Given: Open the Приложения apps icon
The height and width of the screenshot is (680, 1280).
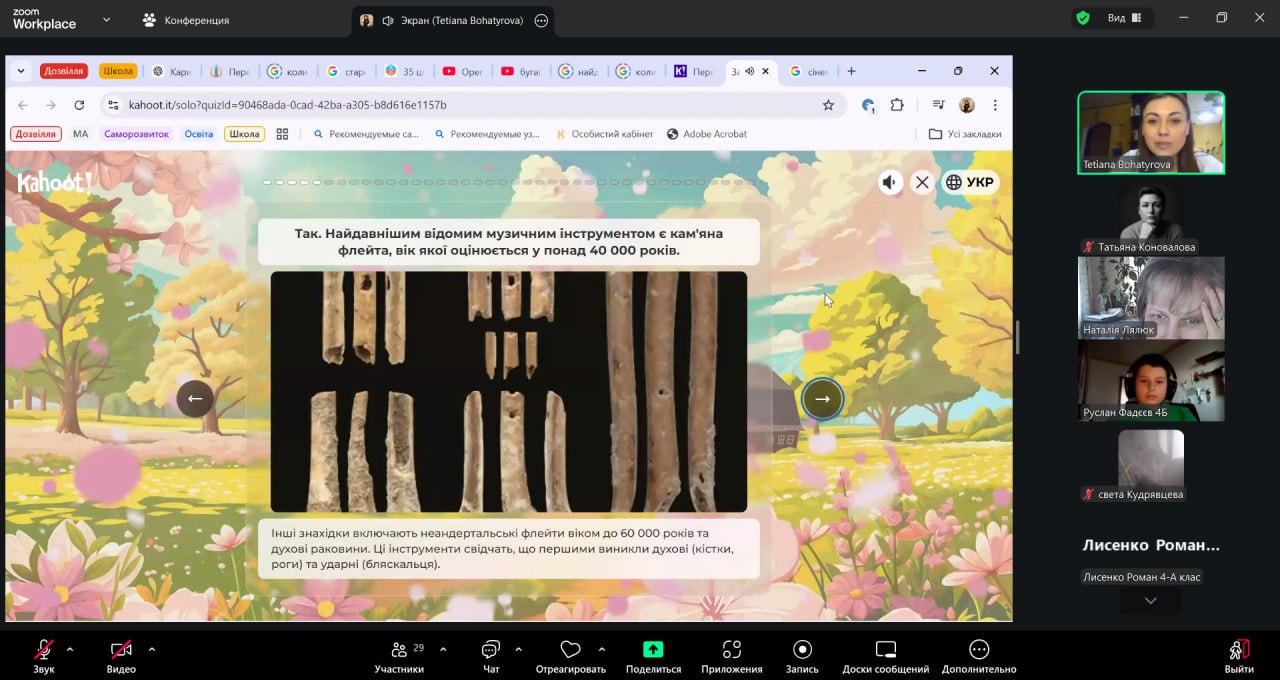Looking at the screenshot, I should point(731,650).
